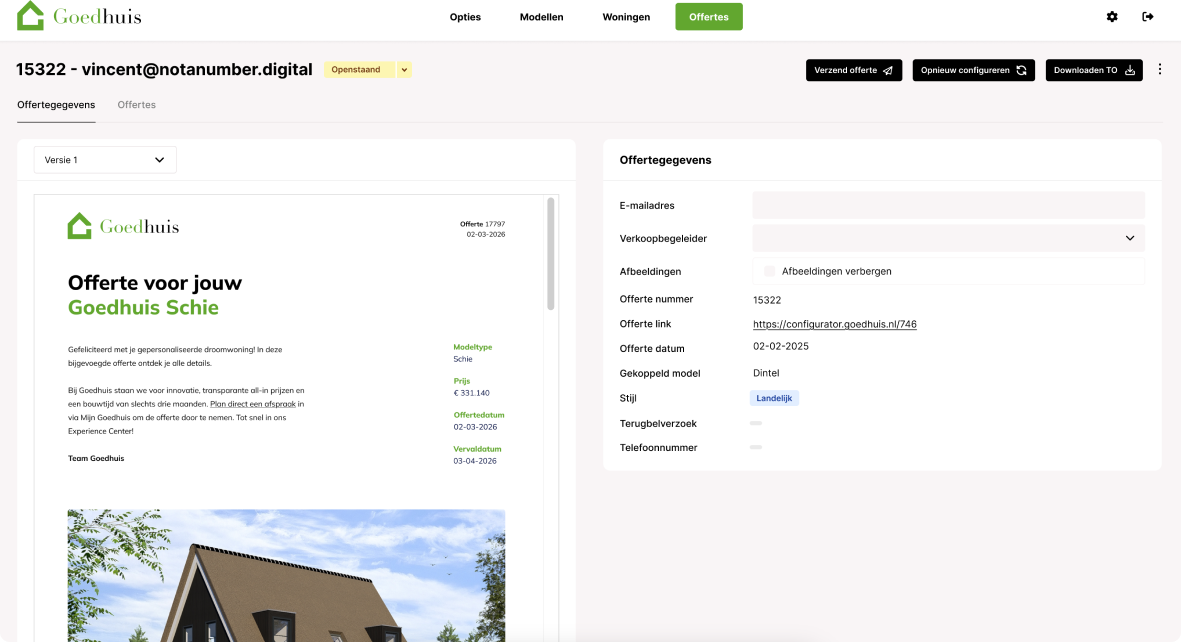
Task: Switch to the Offertes sub-tab
Action: coord(136,105)
